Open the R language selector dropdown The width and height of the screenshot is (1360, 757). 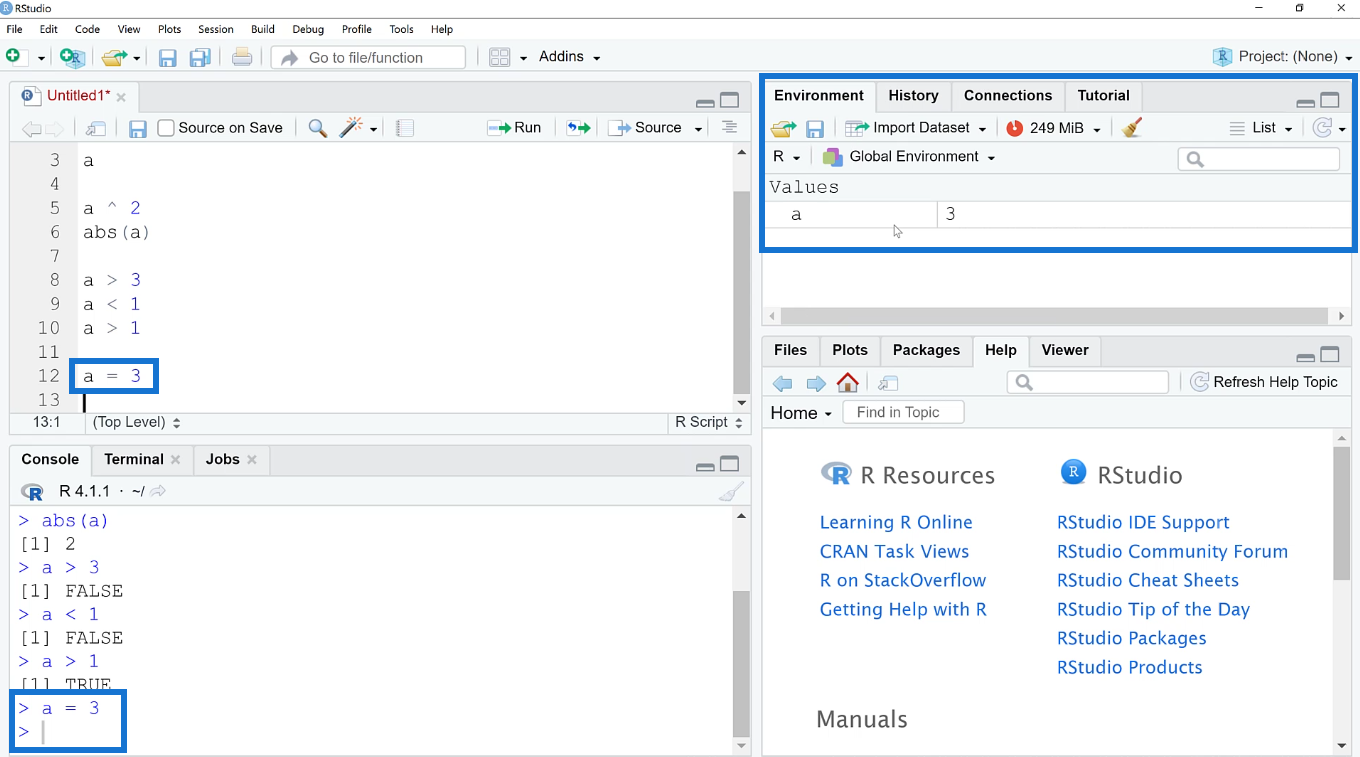(787, 157)
